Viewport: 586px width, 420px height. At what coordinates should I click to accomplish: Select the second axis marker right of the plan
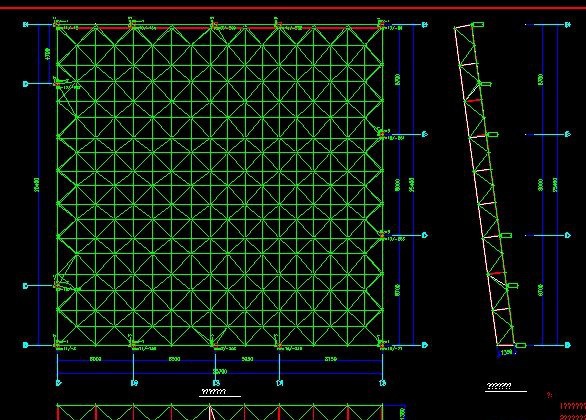pos(425,134)
